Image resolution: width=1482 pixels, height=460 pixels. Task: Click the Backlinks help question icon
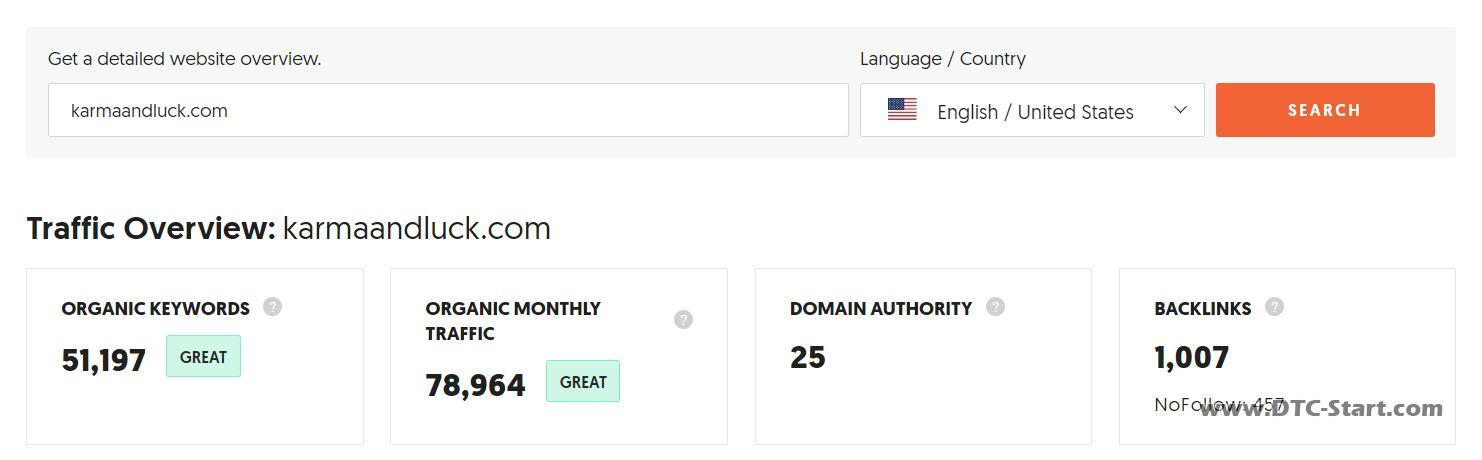pyautogui.click(x=1274, y=307)
